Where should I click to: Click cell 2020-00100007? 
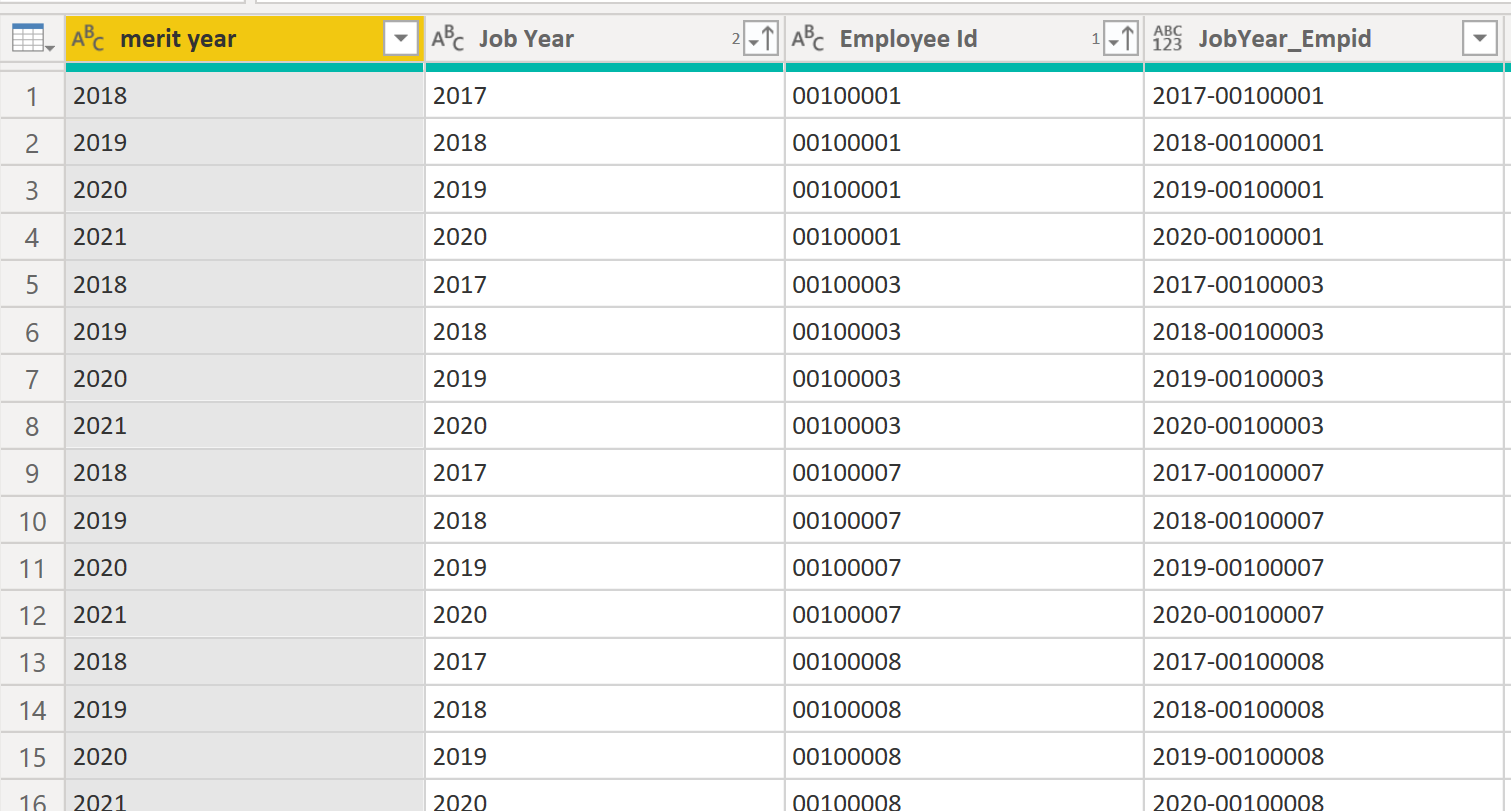pyautogui.click(x=1325, y=615)
